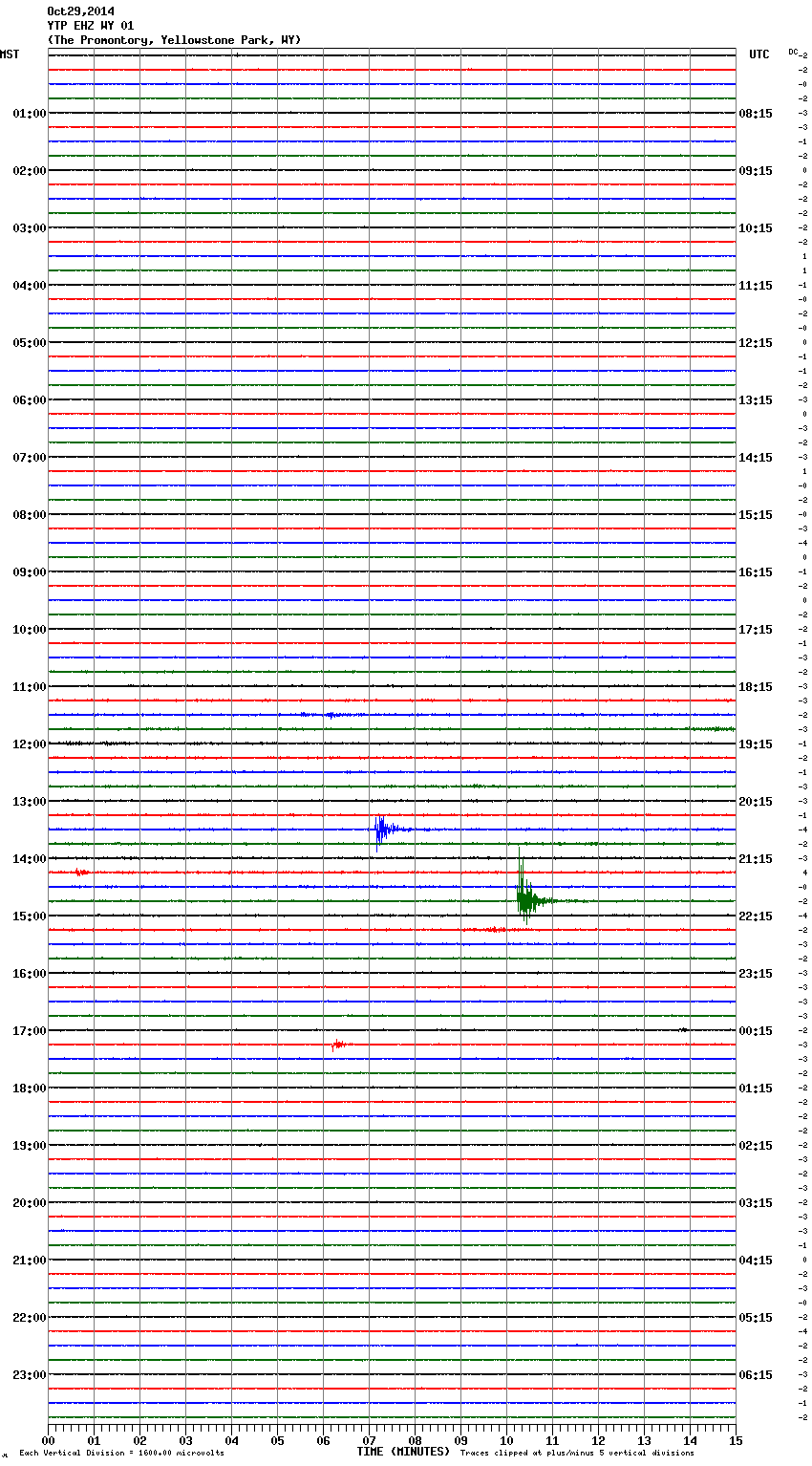Click the '23:00' MST row label
This screenshot has width=812, height=1466.
point(30,1375)
